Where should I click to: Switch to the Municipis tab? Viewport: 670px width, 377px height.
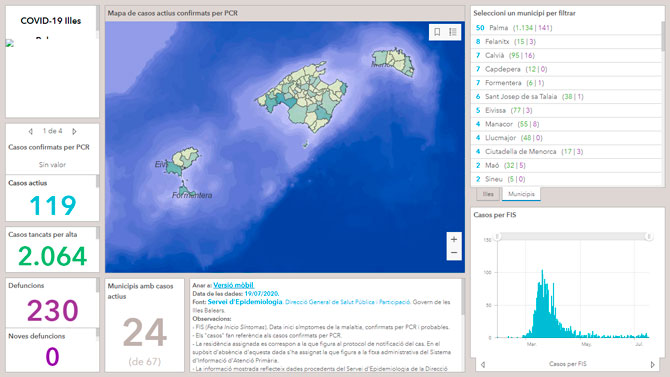[x=521, y=194]
